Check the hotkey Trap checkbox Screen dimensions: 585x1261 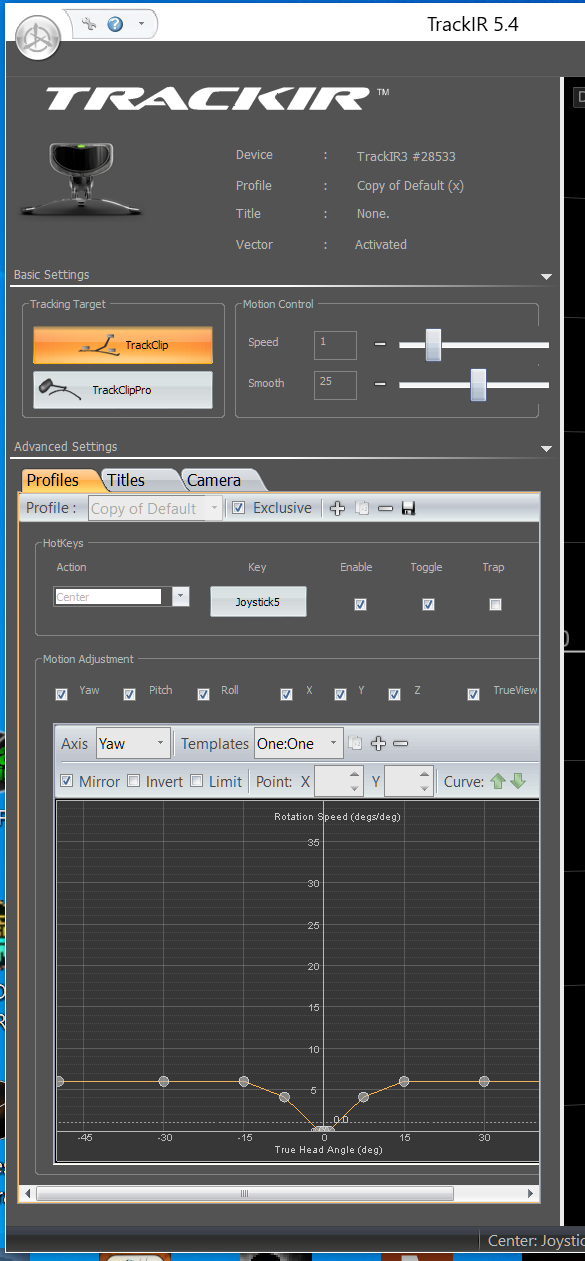[495, 604]
